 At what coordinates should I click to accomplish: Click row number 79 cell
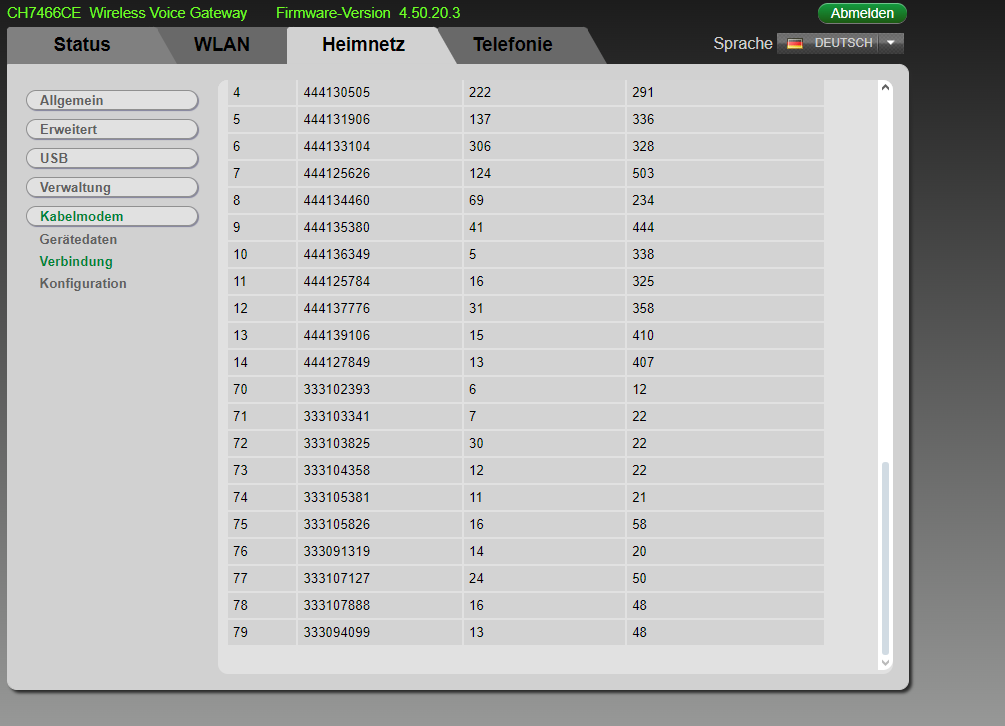[262, 632]
